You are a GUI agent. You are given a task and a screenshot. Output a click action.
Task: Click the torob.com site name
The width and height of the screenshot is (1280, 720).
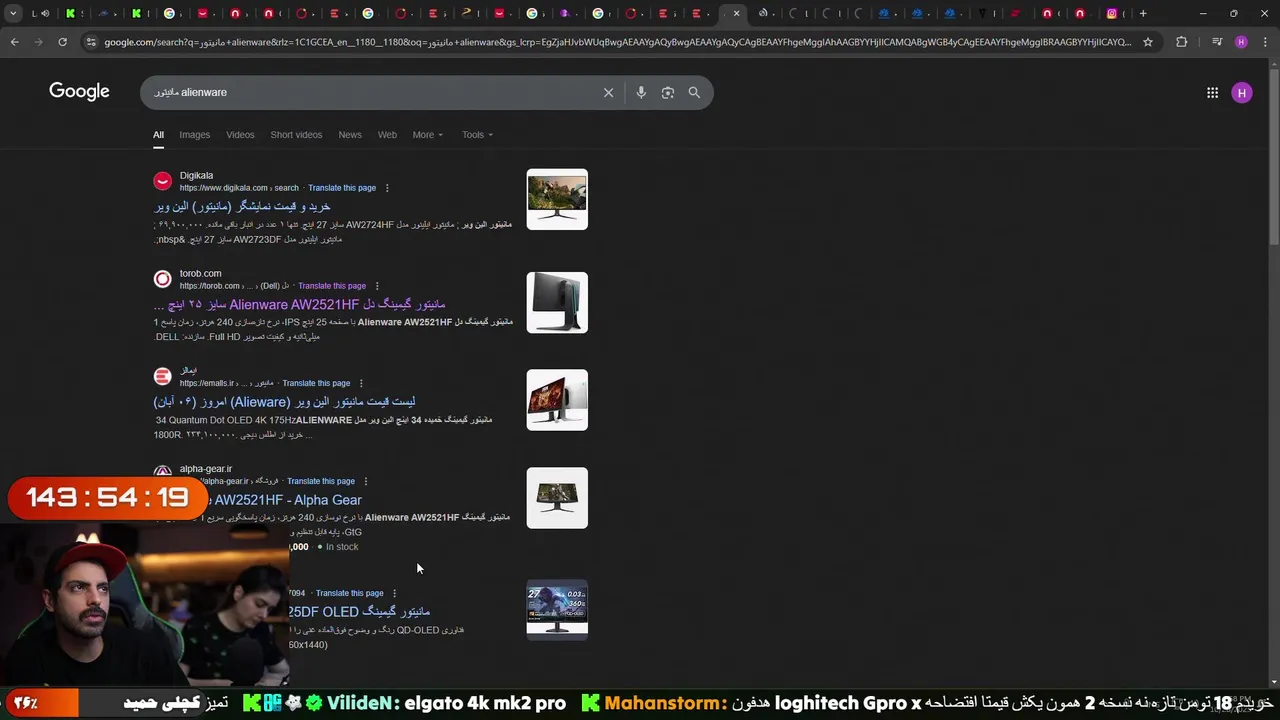[x=201, y=274]
